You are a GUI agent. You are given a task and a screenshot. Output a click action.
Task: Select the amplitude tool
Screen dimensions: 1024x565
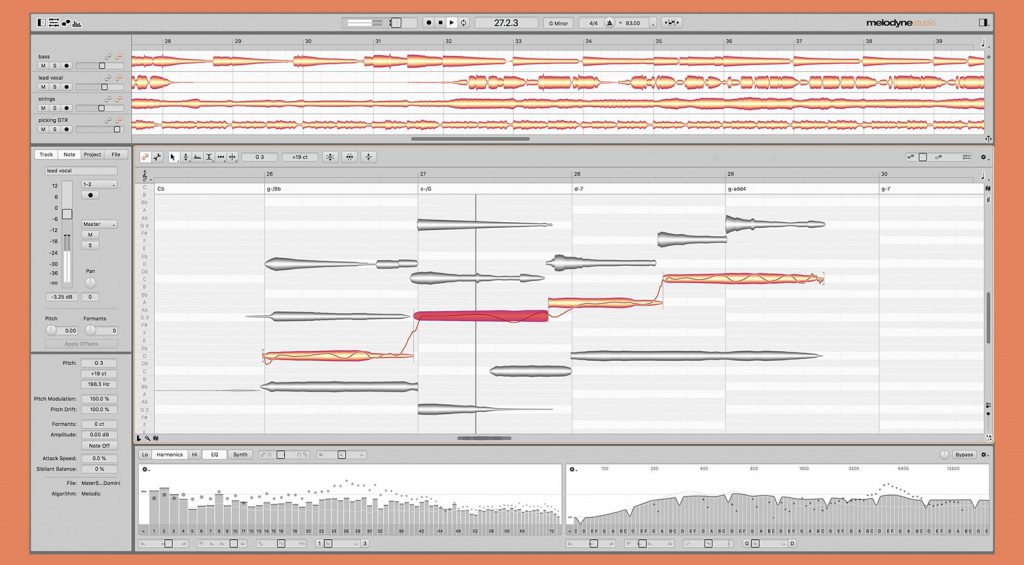point(209,157)
